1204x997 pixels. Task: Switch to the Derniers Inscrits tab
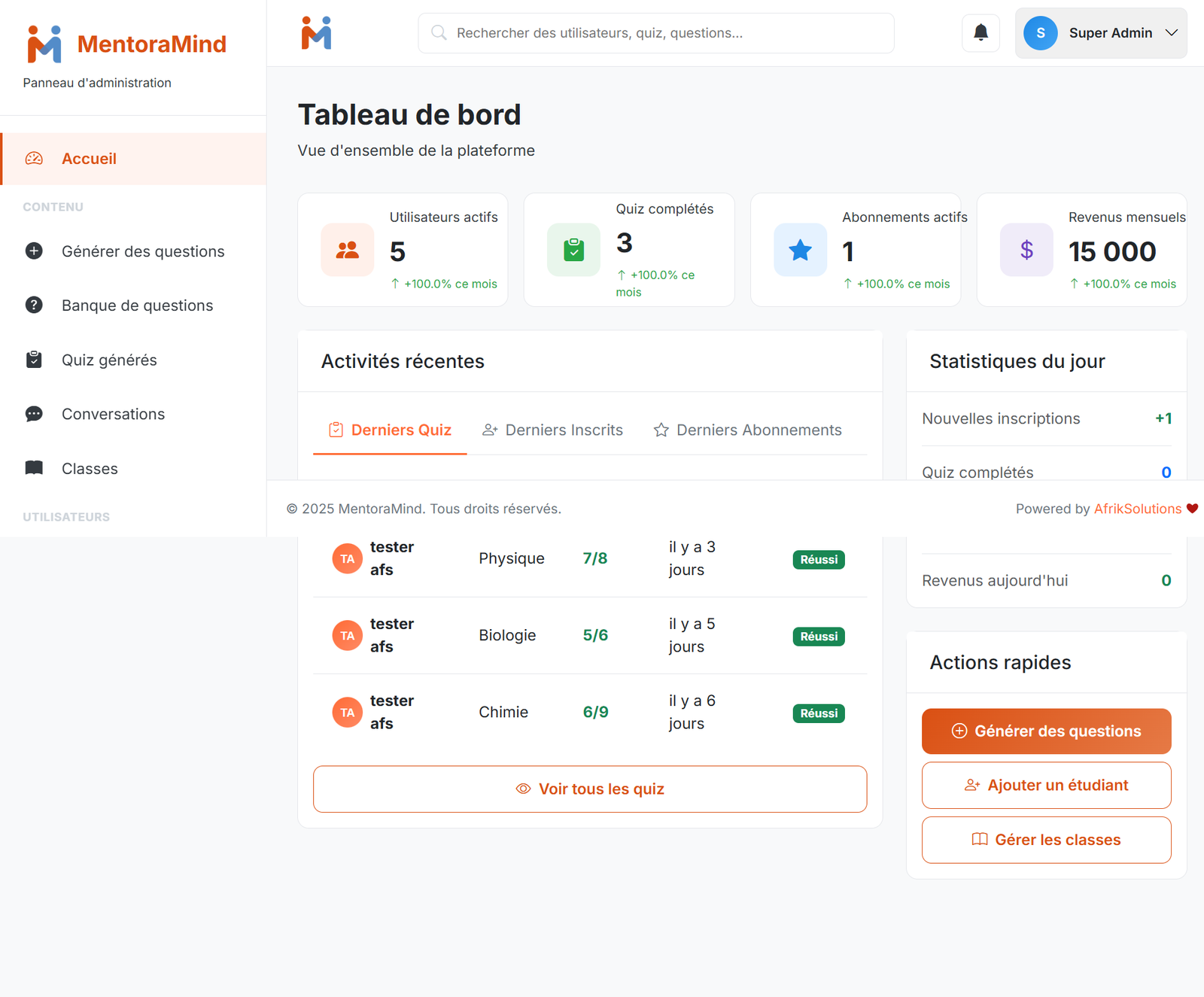552,430
